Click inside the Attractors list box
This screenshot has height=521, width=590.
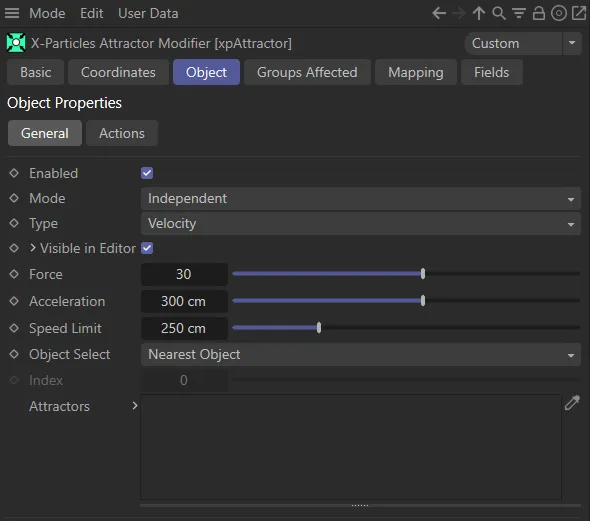tap(351, 447)
